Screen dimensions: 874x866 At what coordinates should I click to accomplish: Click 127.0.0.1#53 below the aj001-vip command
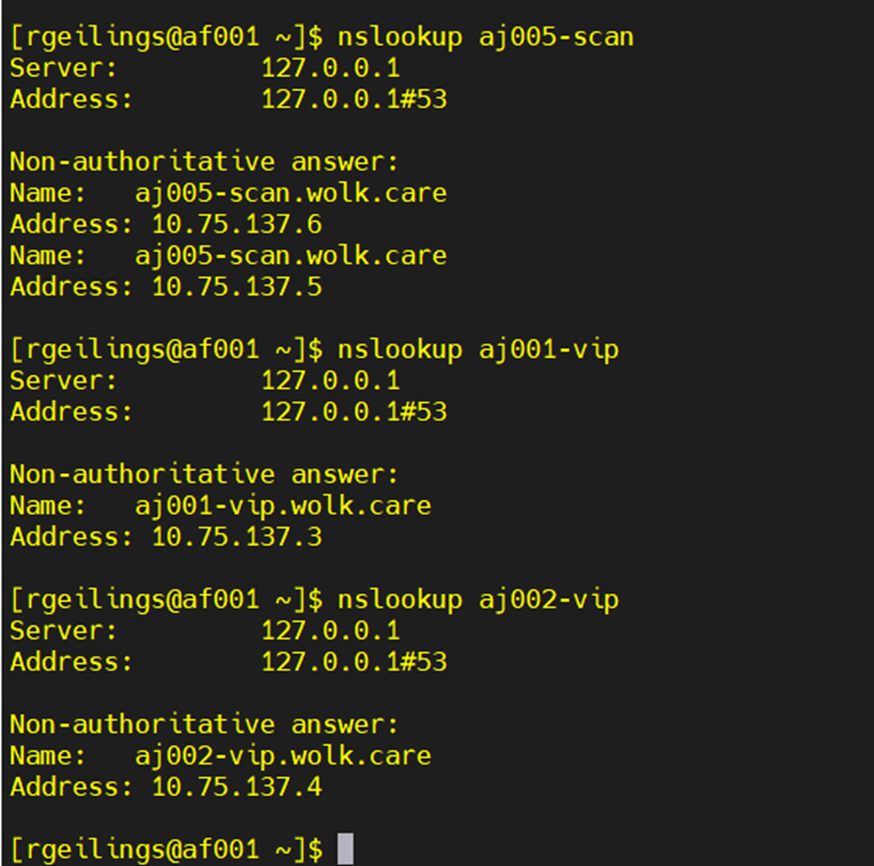(x=354, y=411)
